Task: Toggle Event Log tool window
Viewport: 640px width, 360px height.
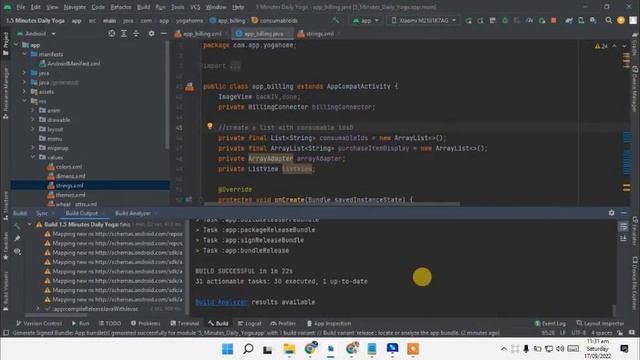Action: pyautogui.click(x=550, y=323)
